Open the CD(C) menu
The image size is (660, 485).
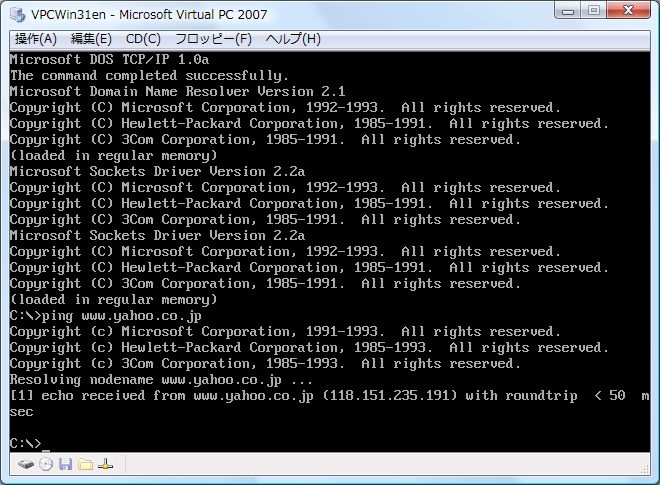(143, 39)
